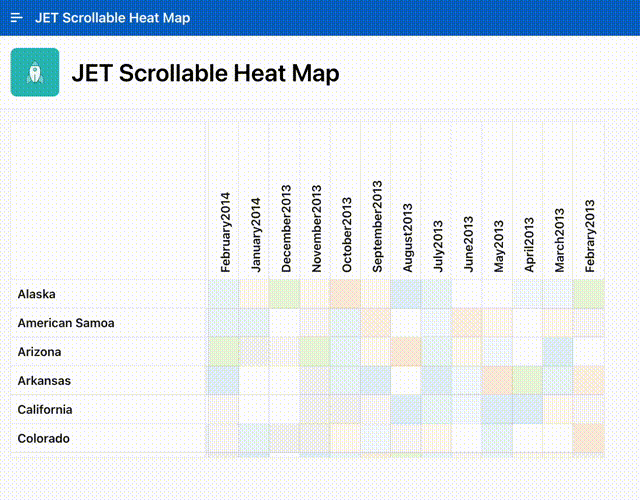Click Alaska October2013 heat map cell

click(x=345, y=294)
